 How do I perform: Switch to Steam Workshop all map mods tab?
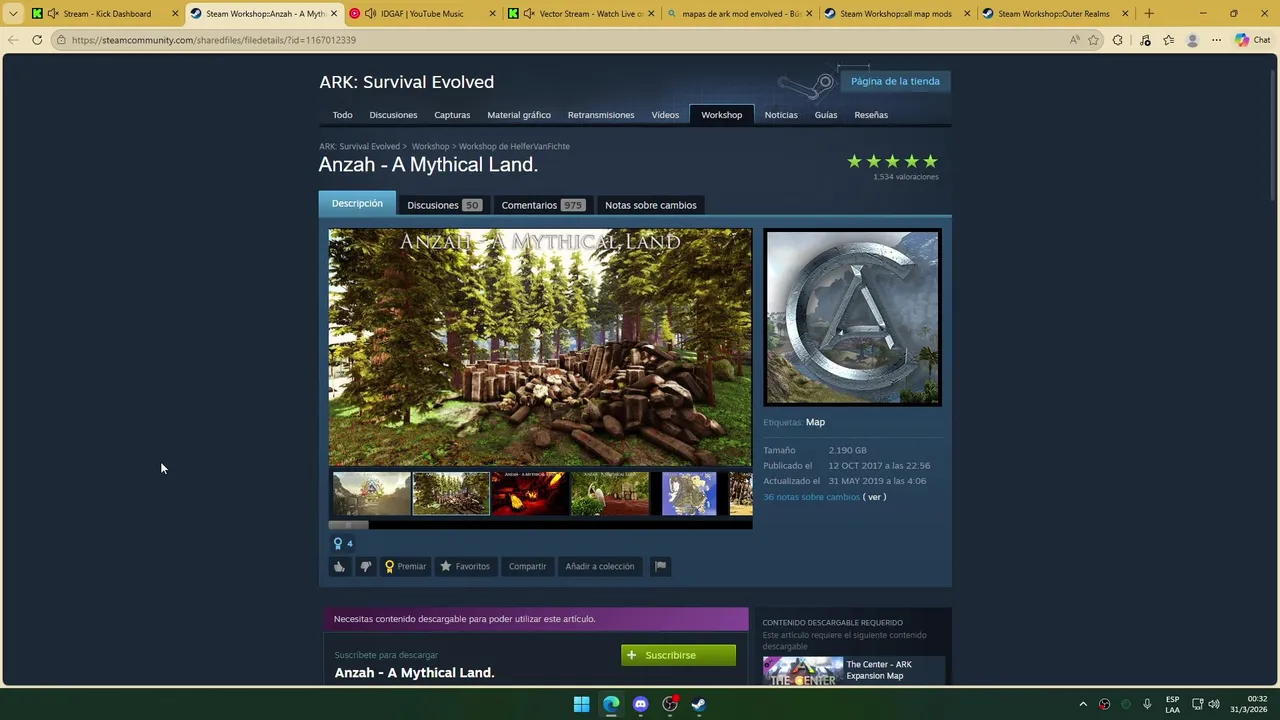897,14
